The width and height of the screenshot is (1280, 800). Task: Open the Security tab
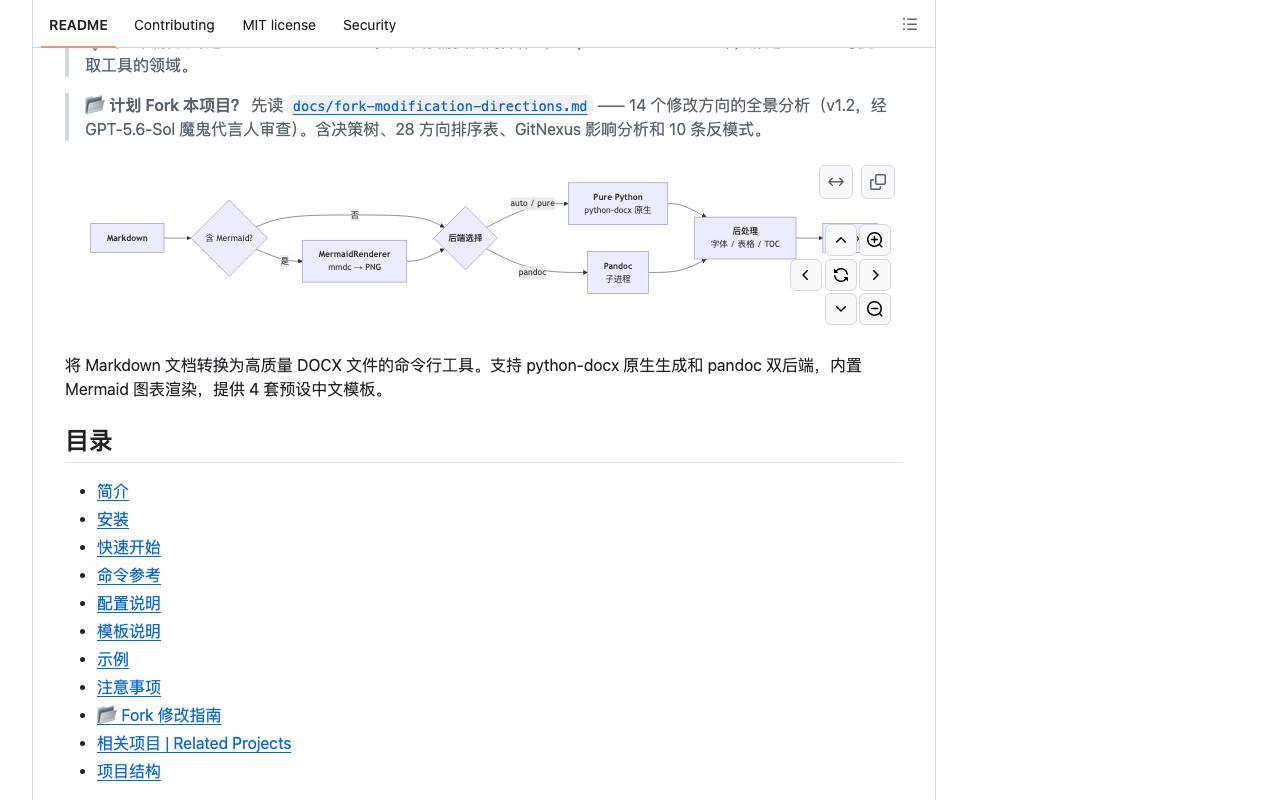[x=369, y=25]
